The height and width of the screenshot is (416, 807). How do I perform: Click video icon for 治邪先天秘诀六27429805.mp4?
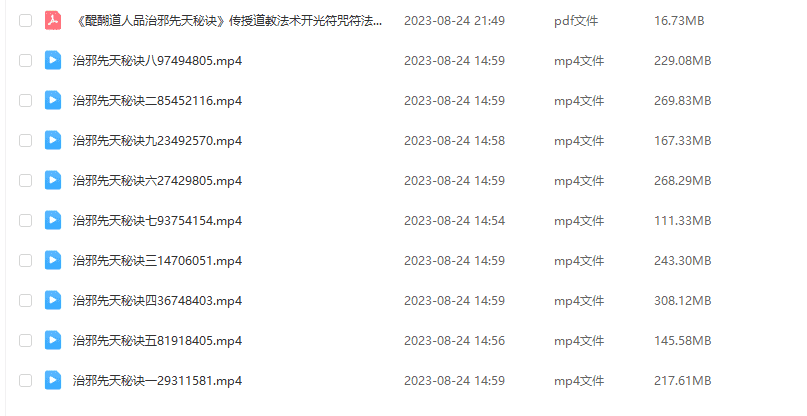53,180
